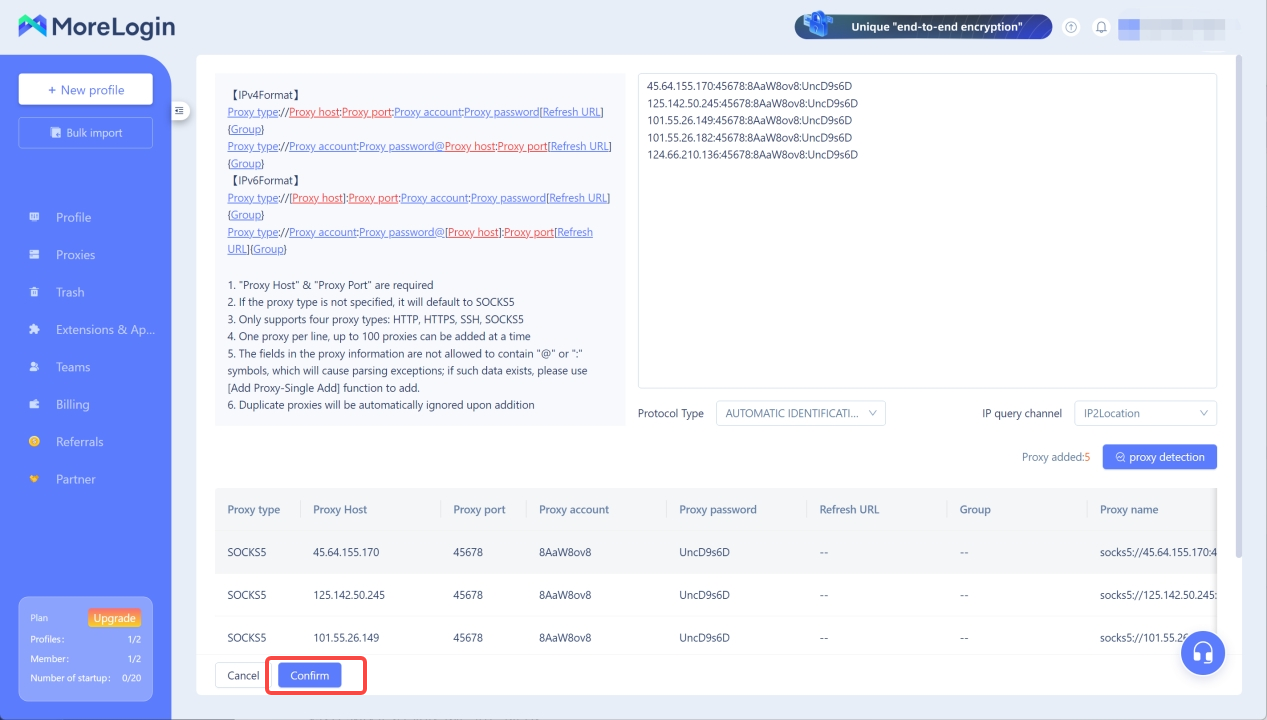Click the Bulk import button

point(85,133)
